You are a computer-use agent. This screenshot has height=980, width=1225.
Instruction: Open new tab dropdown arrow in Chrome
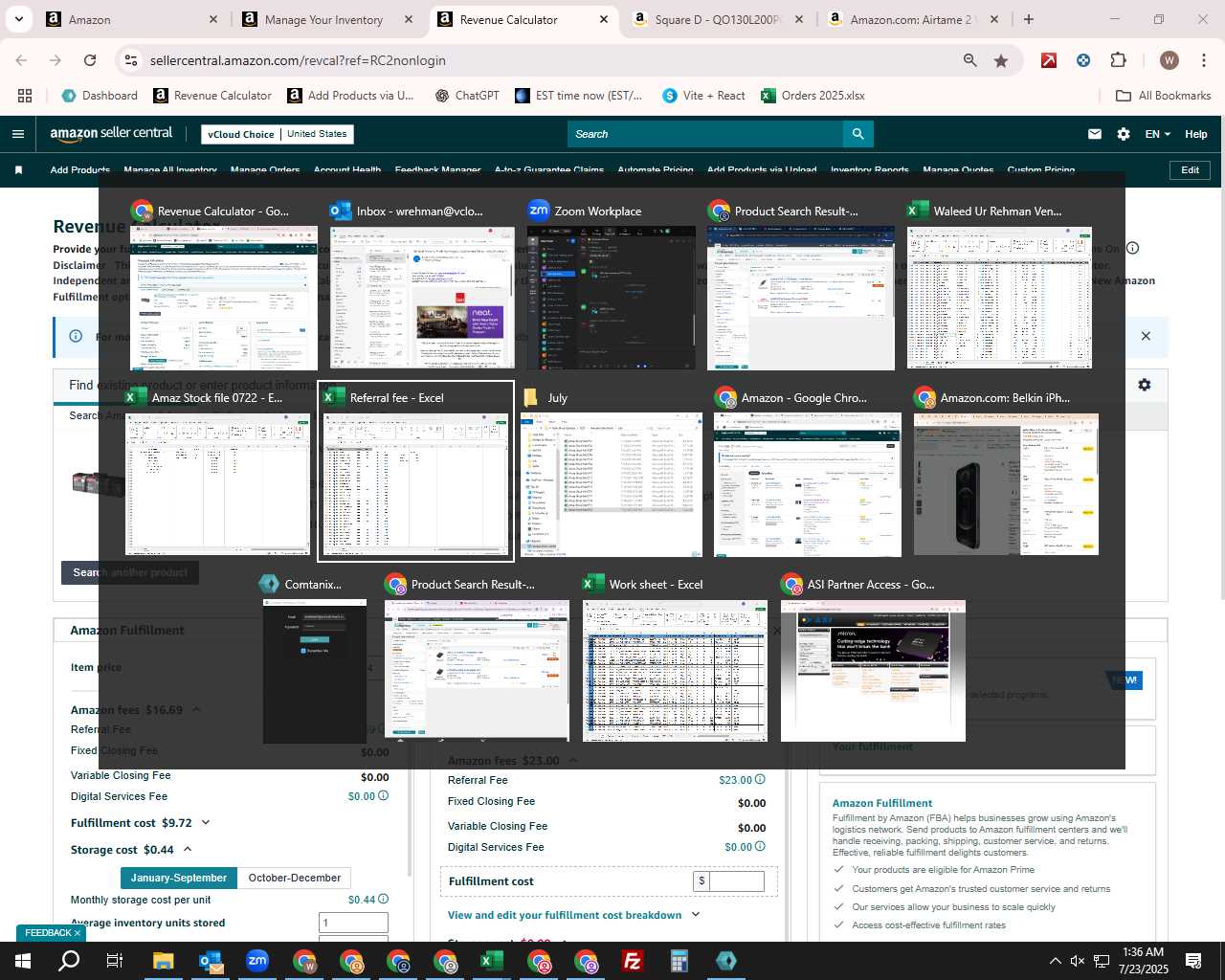coord(19,19)
